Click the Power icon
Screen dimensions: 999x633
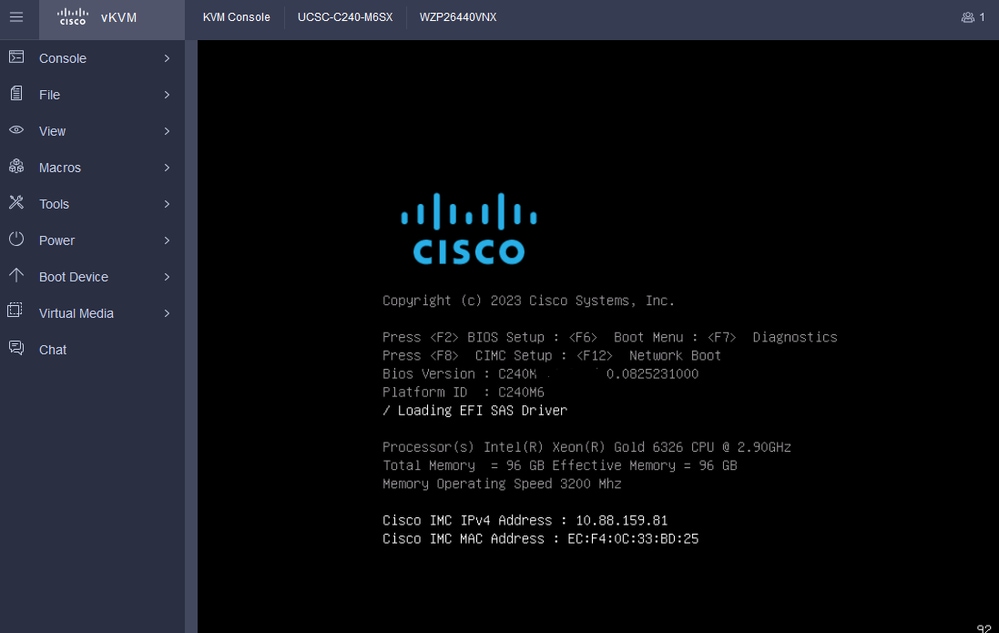click(17, 239)
